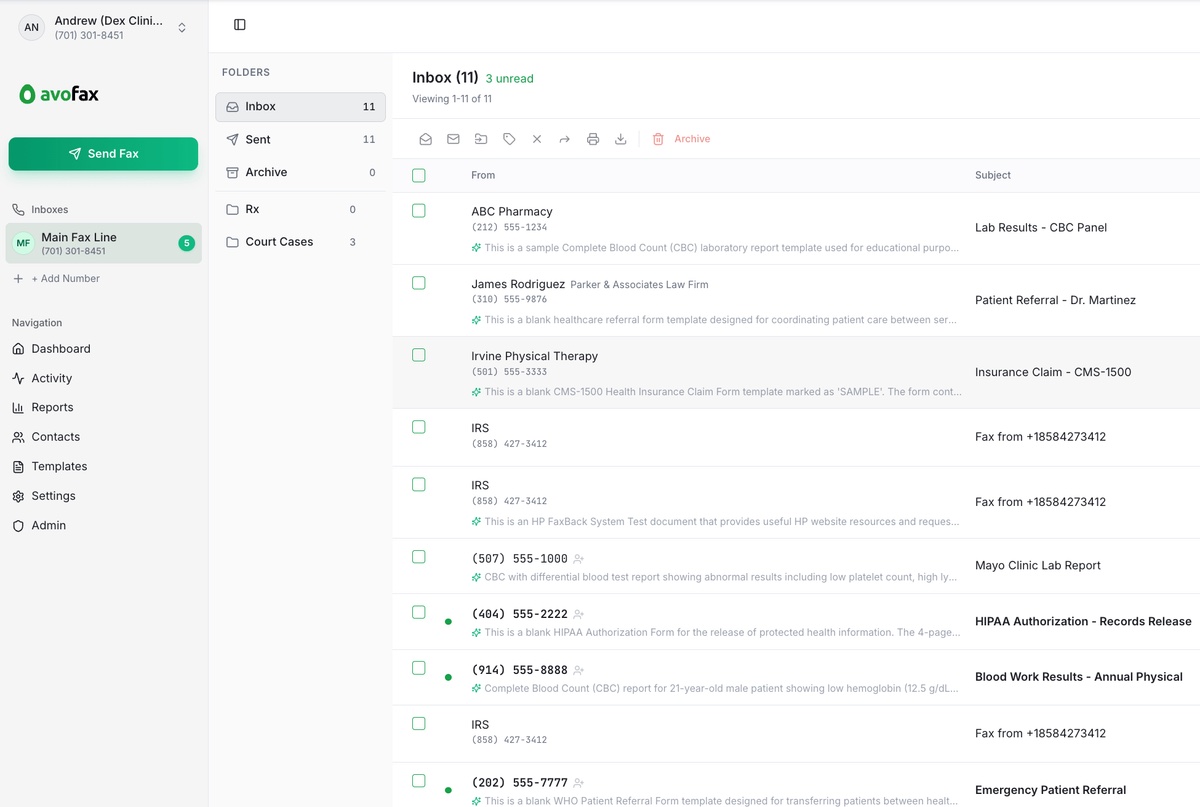Click the forward arrow icon
Viewport: 1200px width, 807px height.
(x=565, y=139)
